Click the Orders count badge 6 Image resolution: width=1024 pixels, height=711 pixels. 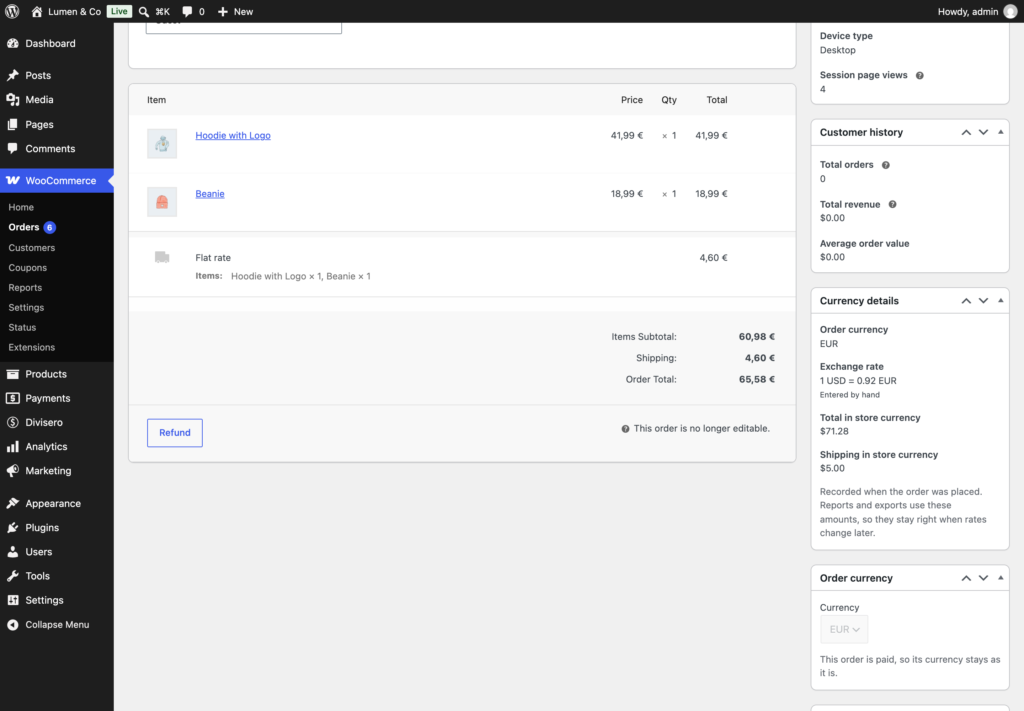tap(50, 227)
